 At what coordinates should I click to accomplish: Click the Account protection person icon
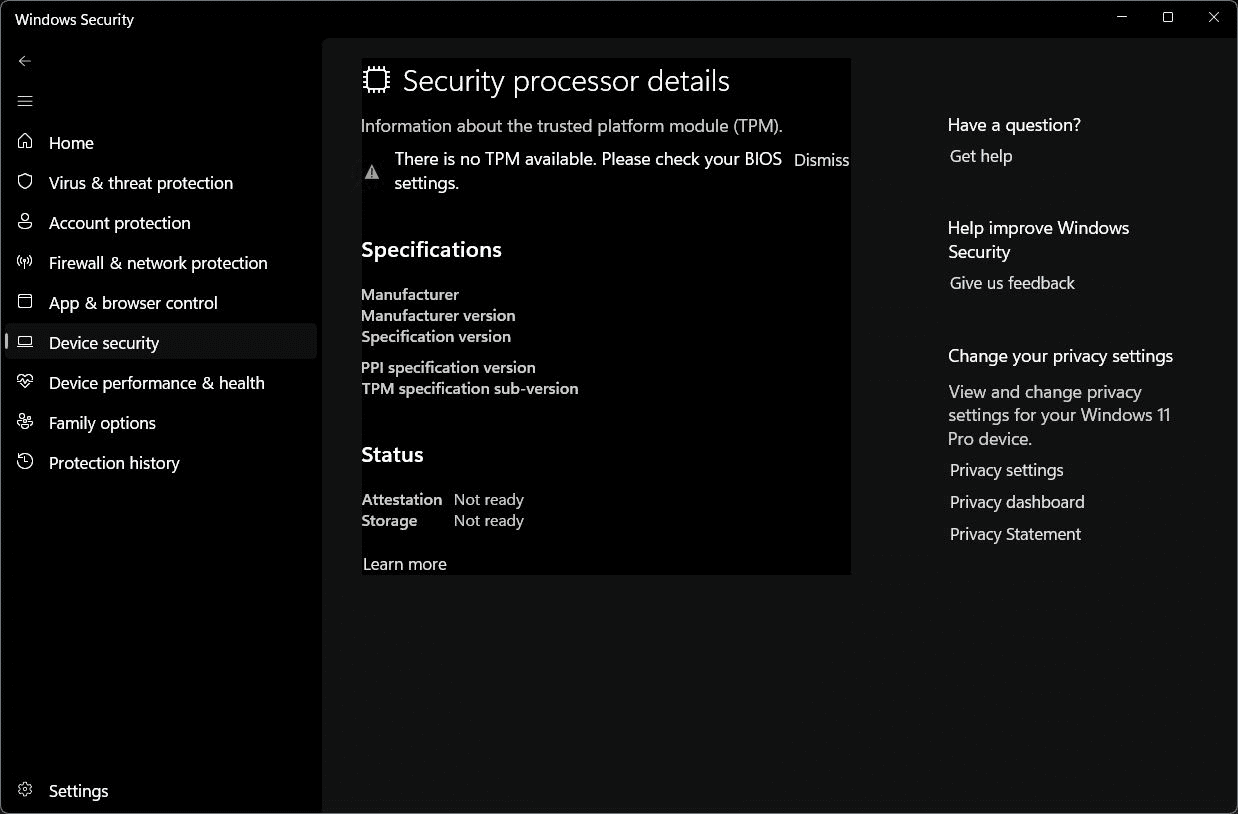tap(26, 222)
